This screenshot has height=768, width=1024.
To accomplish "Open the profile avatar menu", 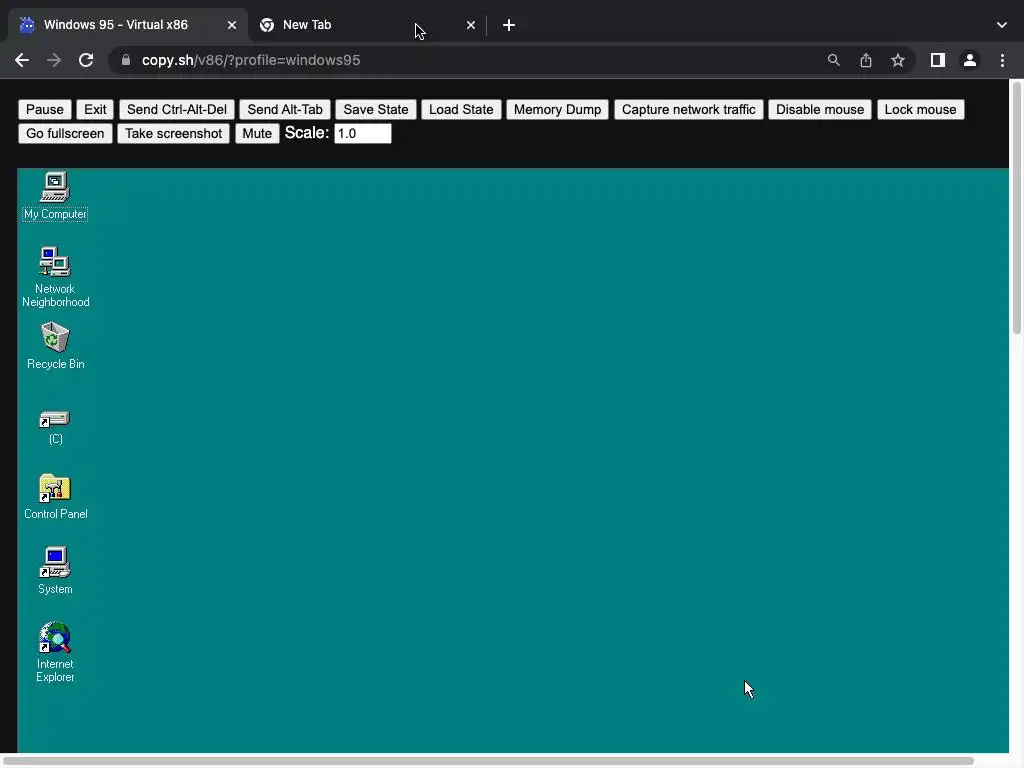I will click(970, 60).
